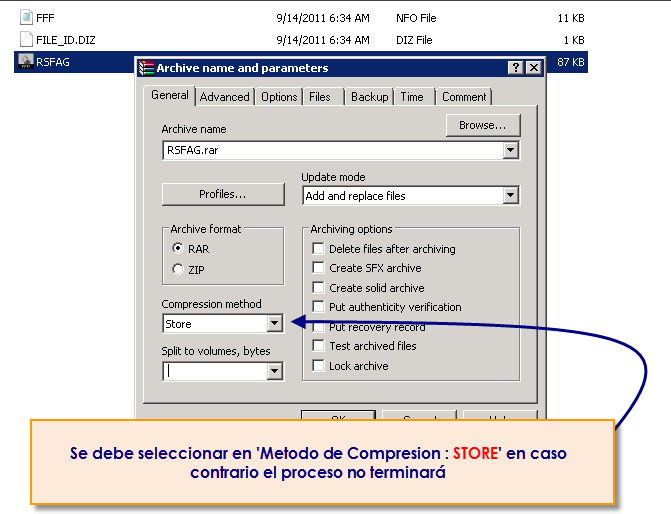This screenshot has height=514, width=671.
Task: Check the Create SFX archive option
Action: [x=318, y=268]
